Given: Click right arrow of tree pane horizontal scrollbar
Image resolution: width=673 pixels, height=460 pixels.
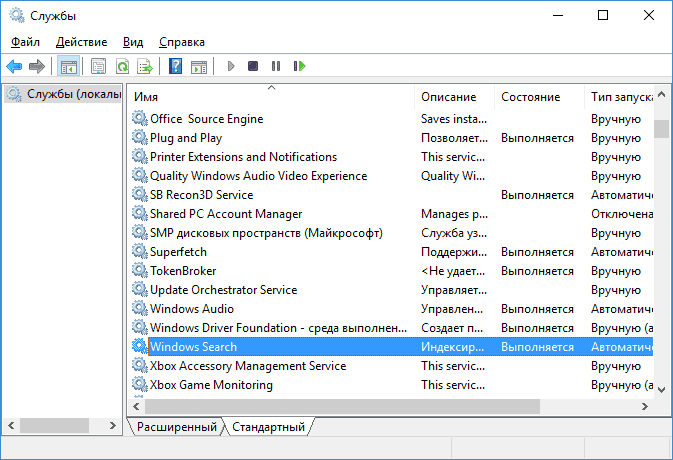Looking at the screenshot, I should pos(113,426).
